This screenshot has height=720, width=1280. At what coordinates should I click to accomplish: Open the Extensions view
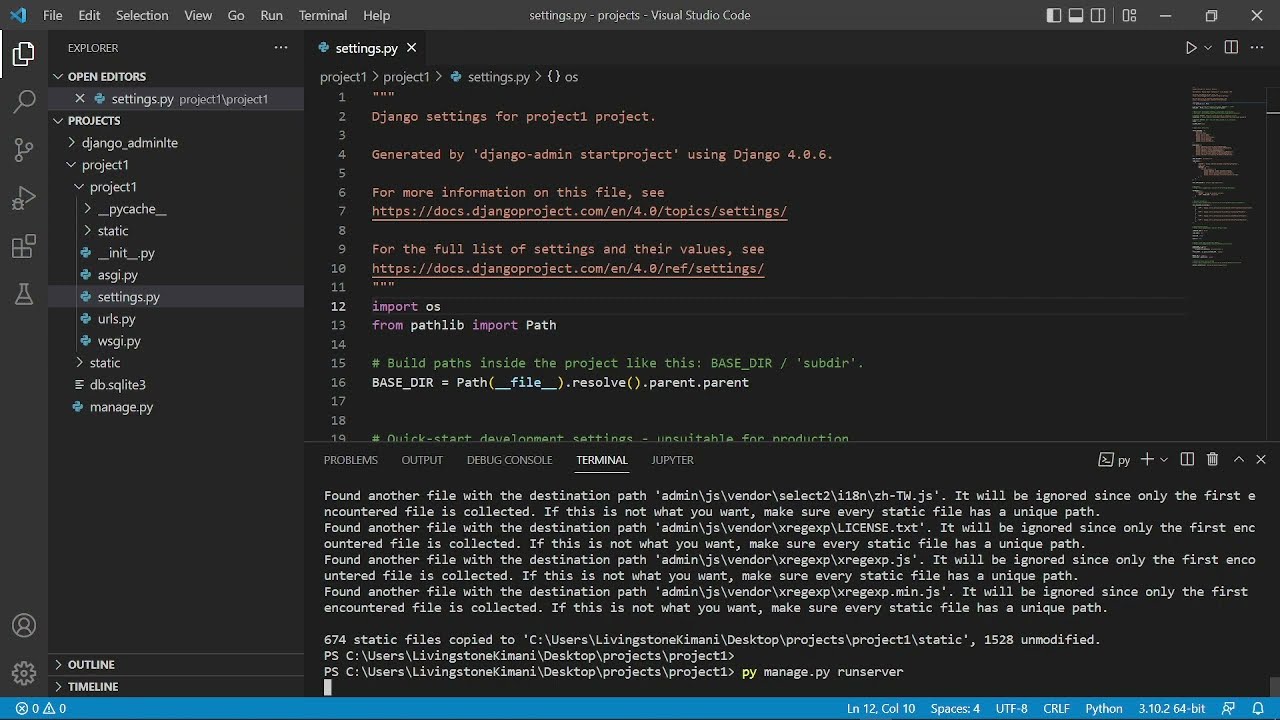click(24, 246)
